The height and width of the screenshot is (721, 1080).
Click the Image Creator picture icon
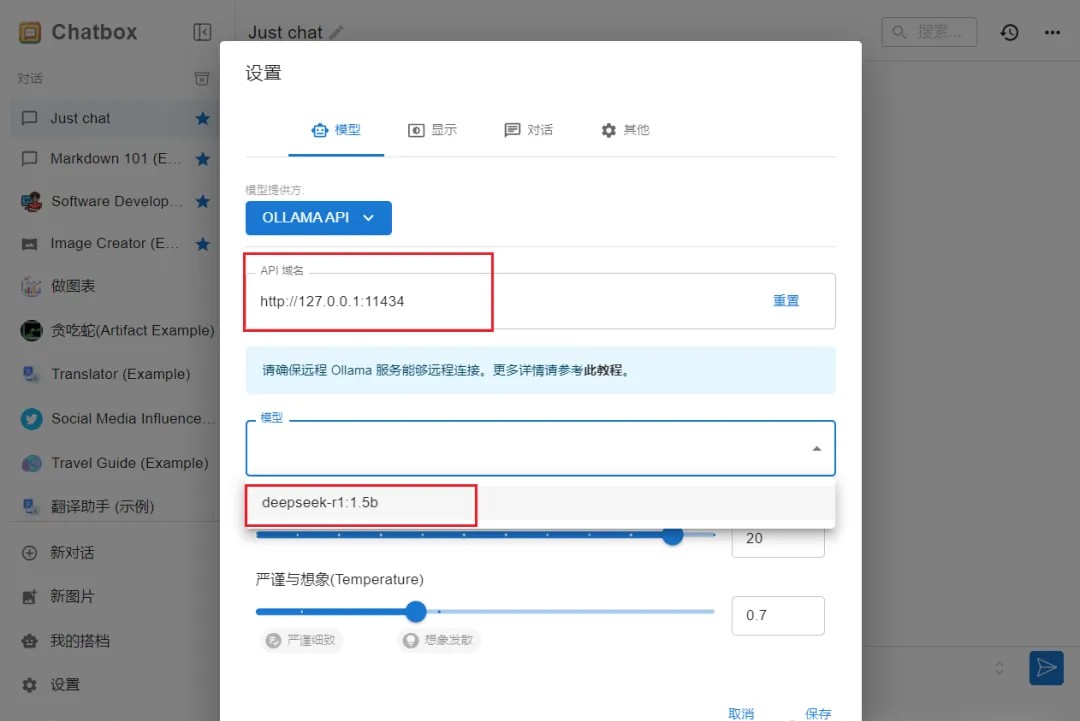pyautogui.click(x=30, y=244)
